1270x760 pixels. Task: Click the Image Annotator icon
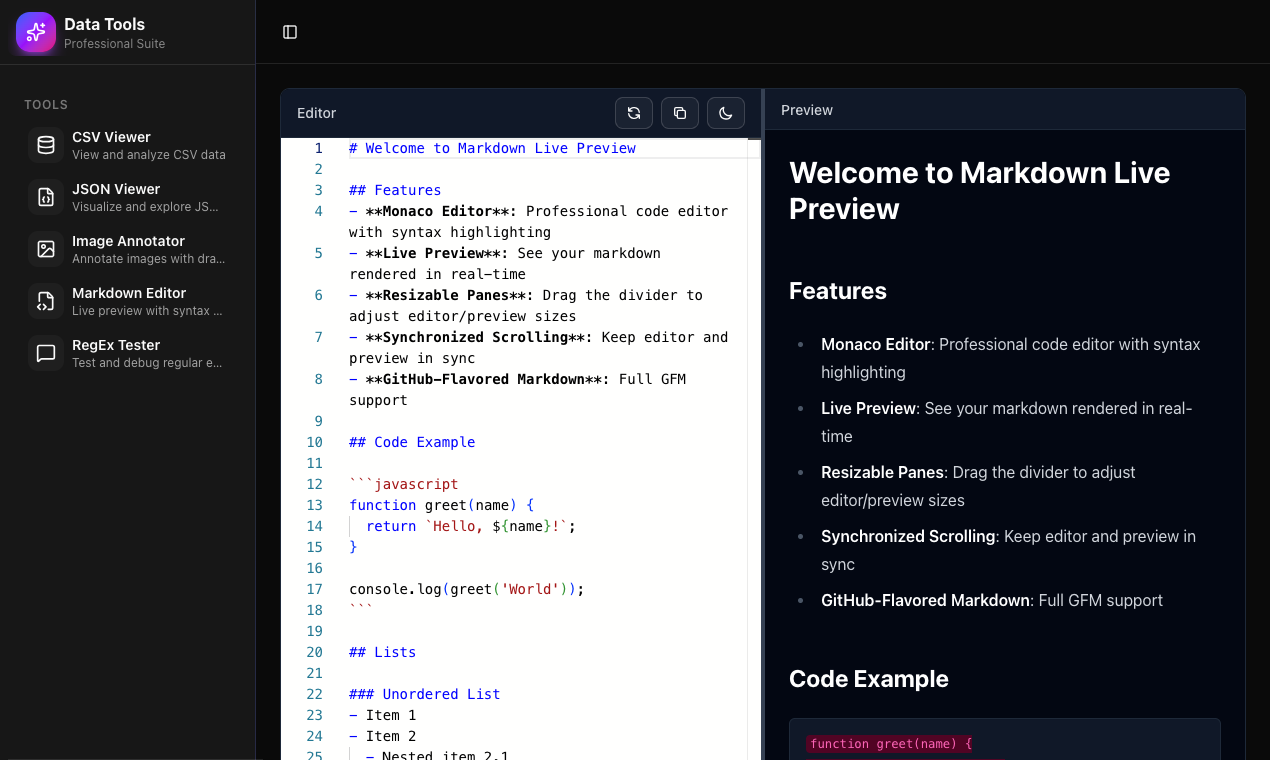45,248
